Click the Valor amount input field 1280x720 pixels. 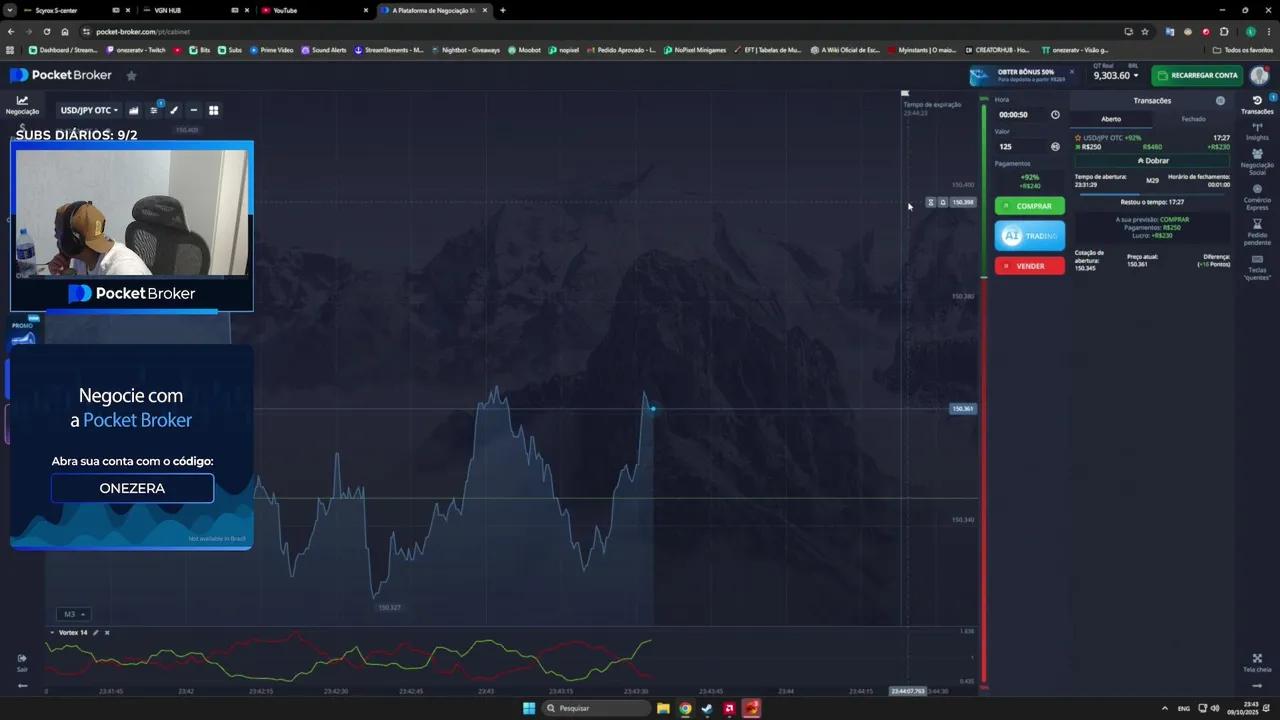point(1020,146)
